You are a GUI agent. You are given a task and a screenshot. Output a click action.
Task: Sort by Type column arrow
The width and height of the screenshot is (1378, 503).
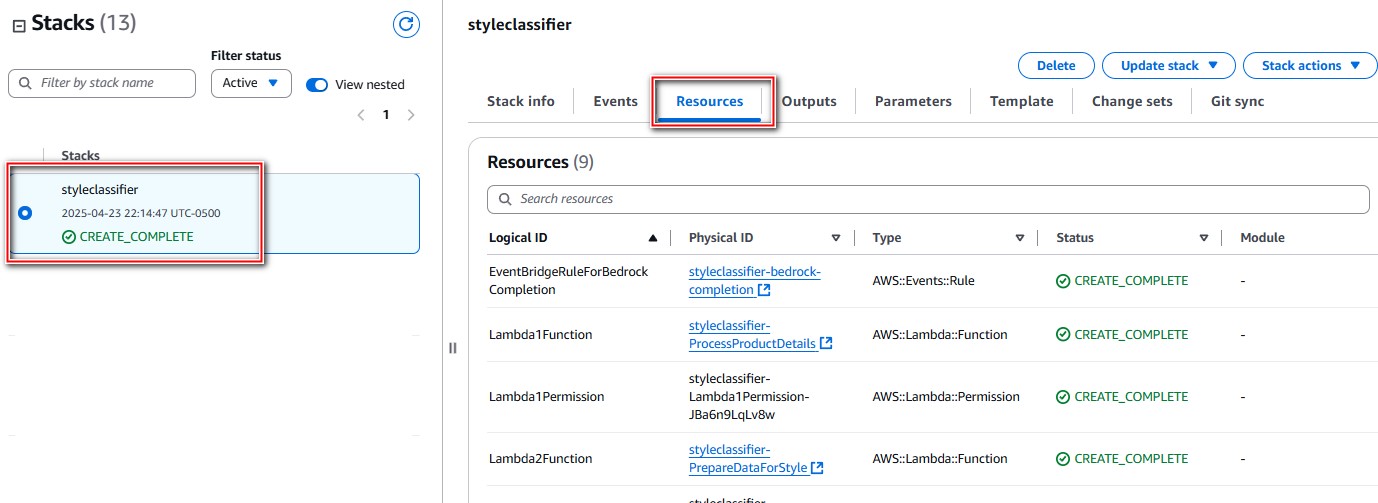pyautogui.click(x=1020, y=238)
